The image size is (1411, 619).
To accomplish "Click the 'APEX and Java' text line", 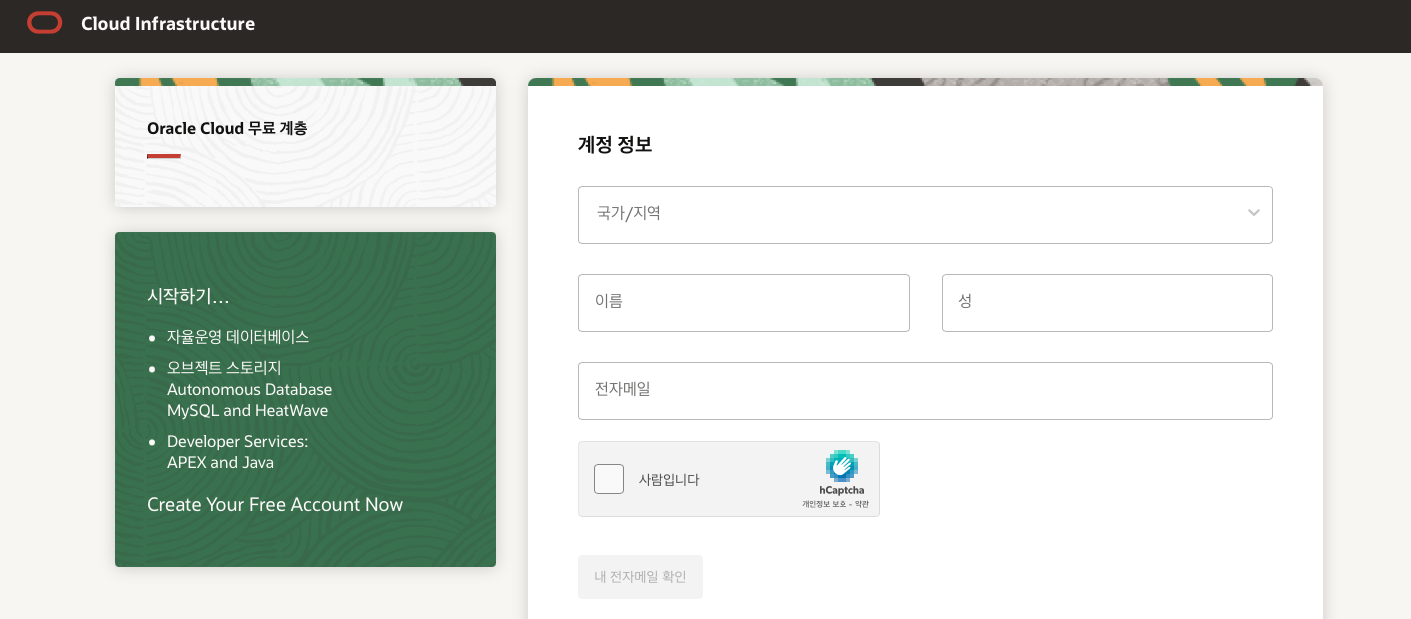I will pyautogui.click(x=220, y=463).
